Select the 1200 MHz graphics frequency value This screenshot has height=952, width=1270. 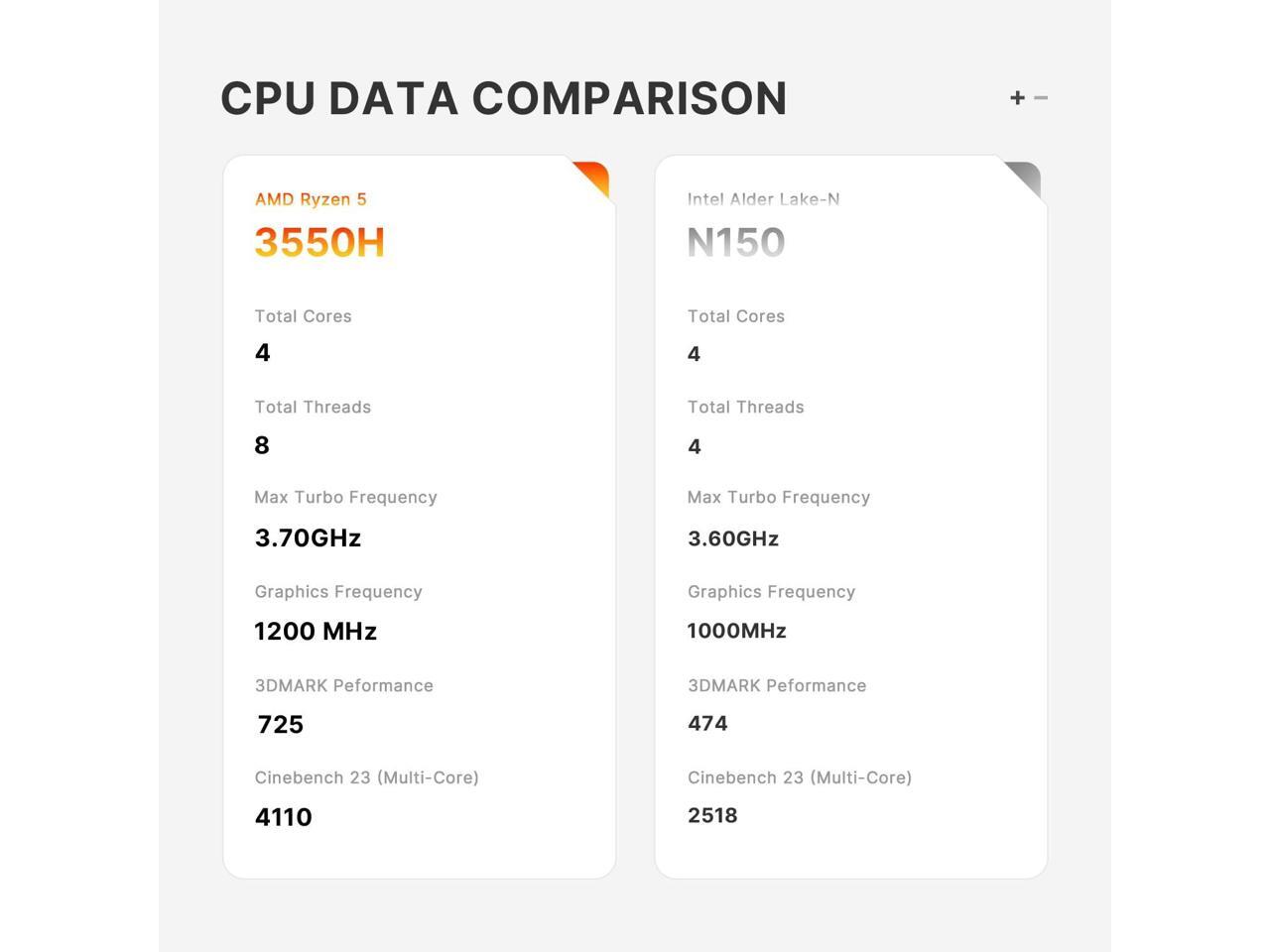click(316, 631)
